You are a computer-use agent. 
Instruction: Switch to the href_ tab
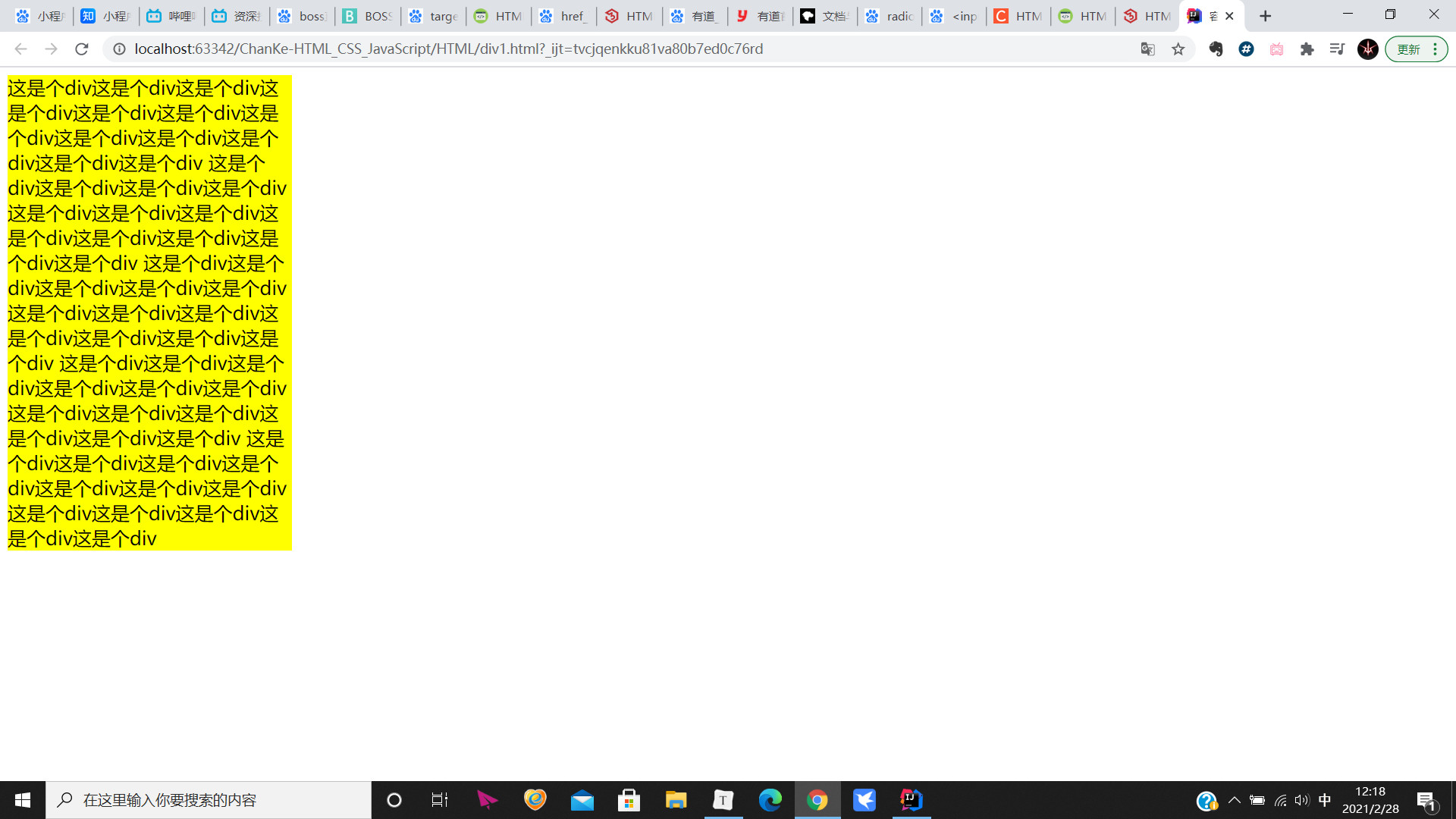pos(563,16)
